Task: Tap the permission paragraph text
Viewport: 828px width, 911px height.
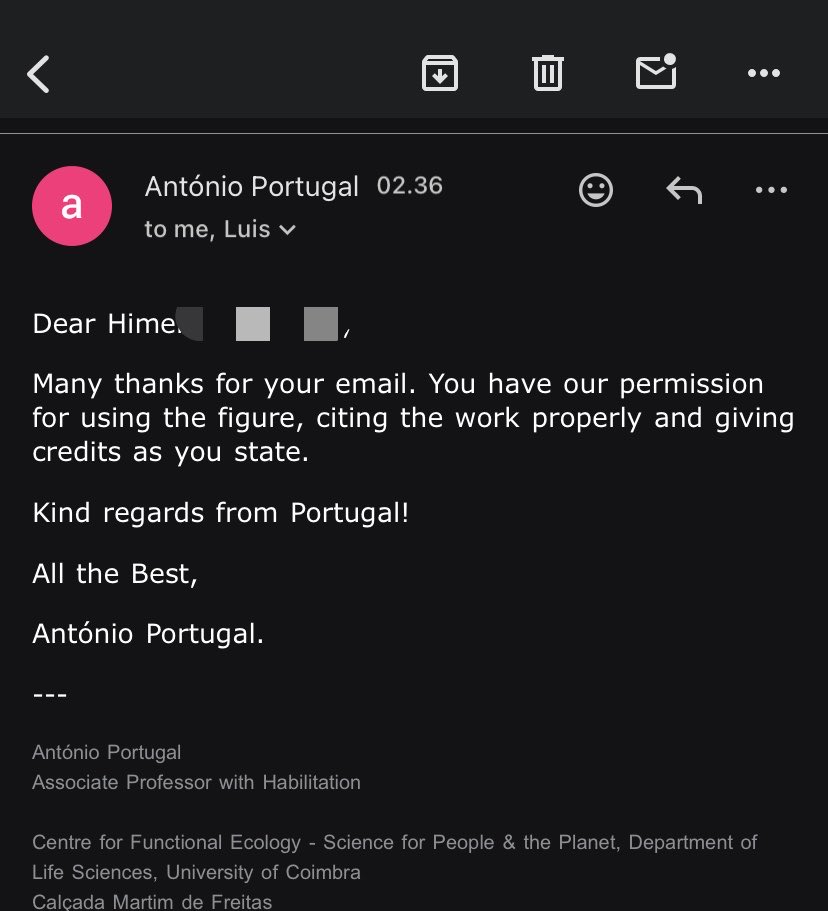Action: tap(413, 418)
